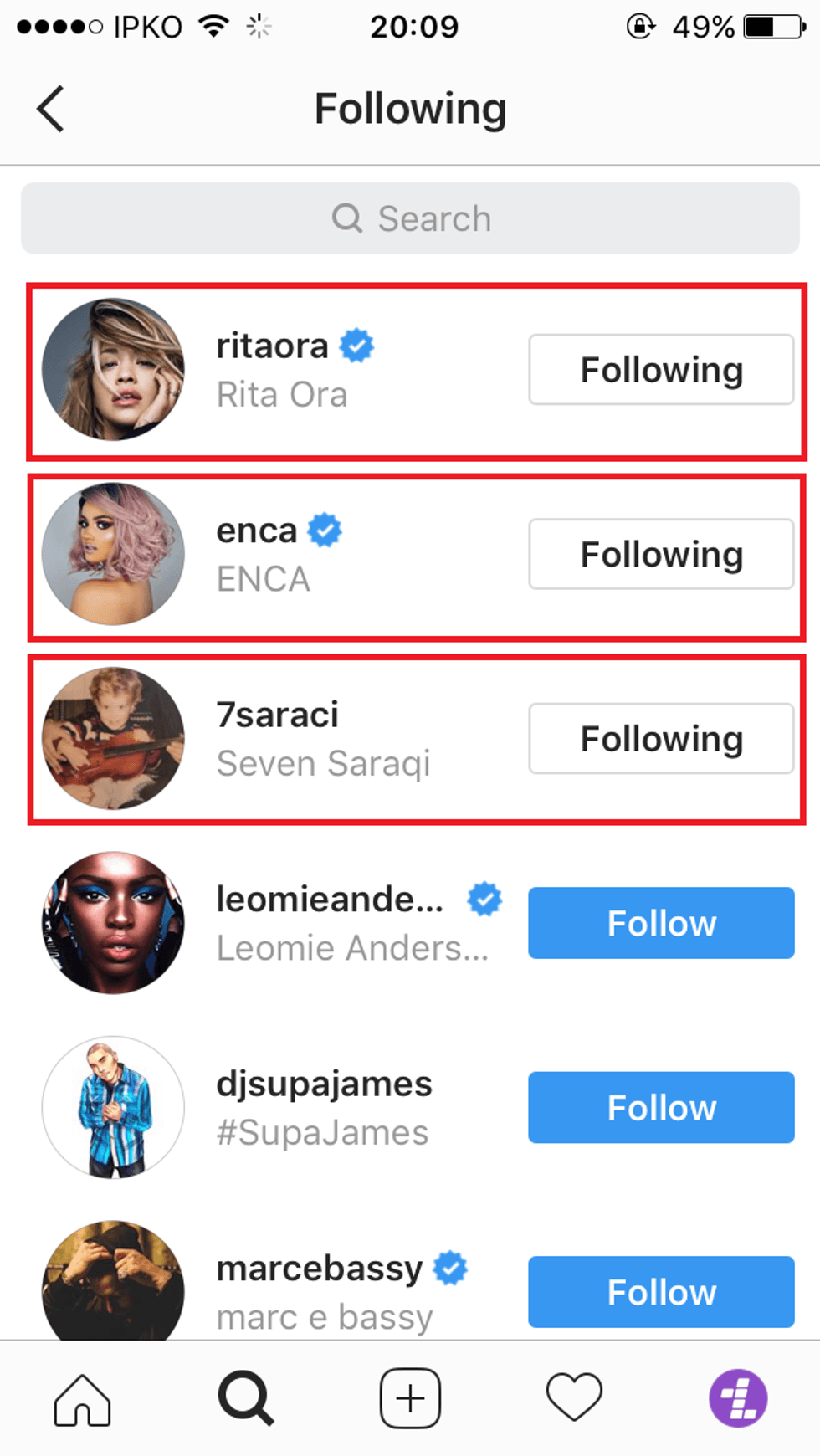Tap the 7saraci username
Screen dimensions: 820x1456
(277, 715)
